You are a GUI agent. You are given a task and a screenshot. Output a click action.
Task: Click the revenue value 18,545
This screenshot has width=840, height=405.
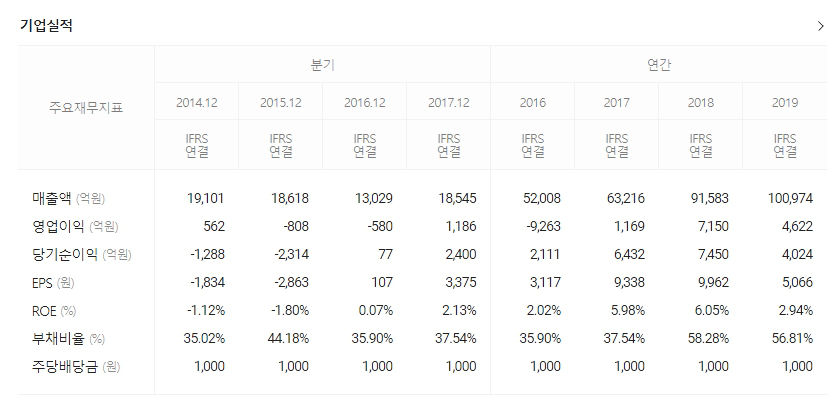pos(458,198)
